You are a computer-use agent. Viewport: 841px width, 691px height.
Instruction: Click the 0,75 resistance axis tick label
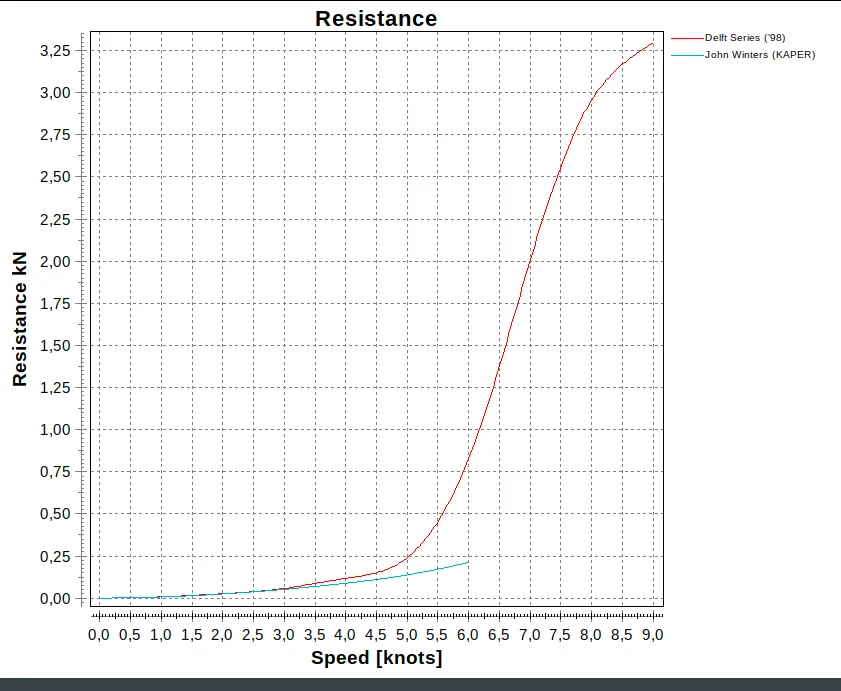(54, 472)
